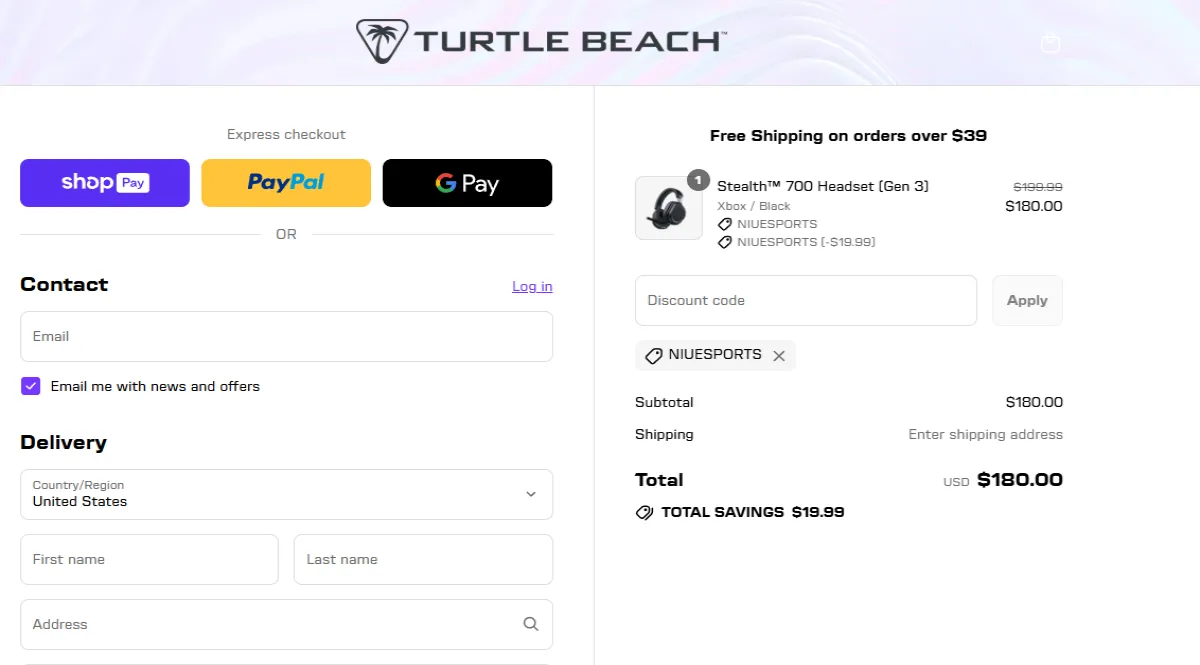Viewport: 1200px width, 665px height.
Task: Click into the Discount code input field
Action: point(806,300)
